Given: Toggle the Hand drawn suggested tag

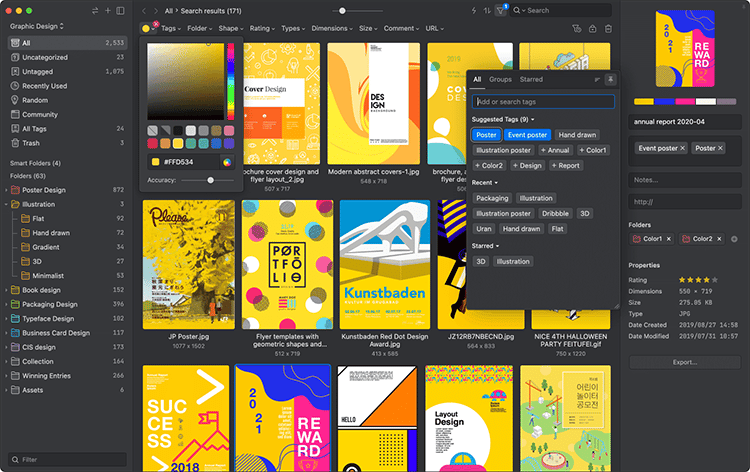Looking at the screenshot, I should pos(577,135).
